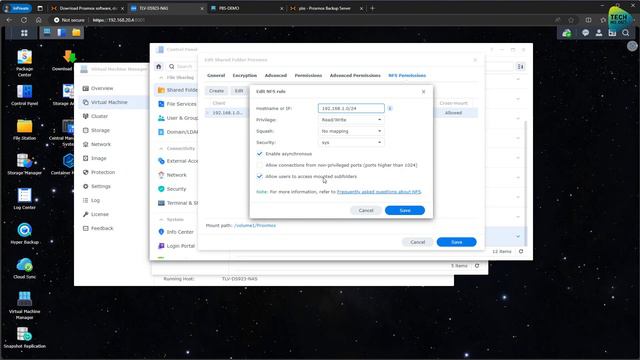This screenshot has height=360, width=640.
Task: Open DSM user options person icon
Action: (x=599, y=33)
